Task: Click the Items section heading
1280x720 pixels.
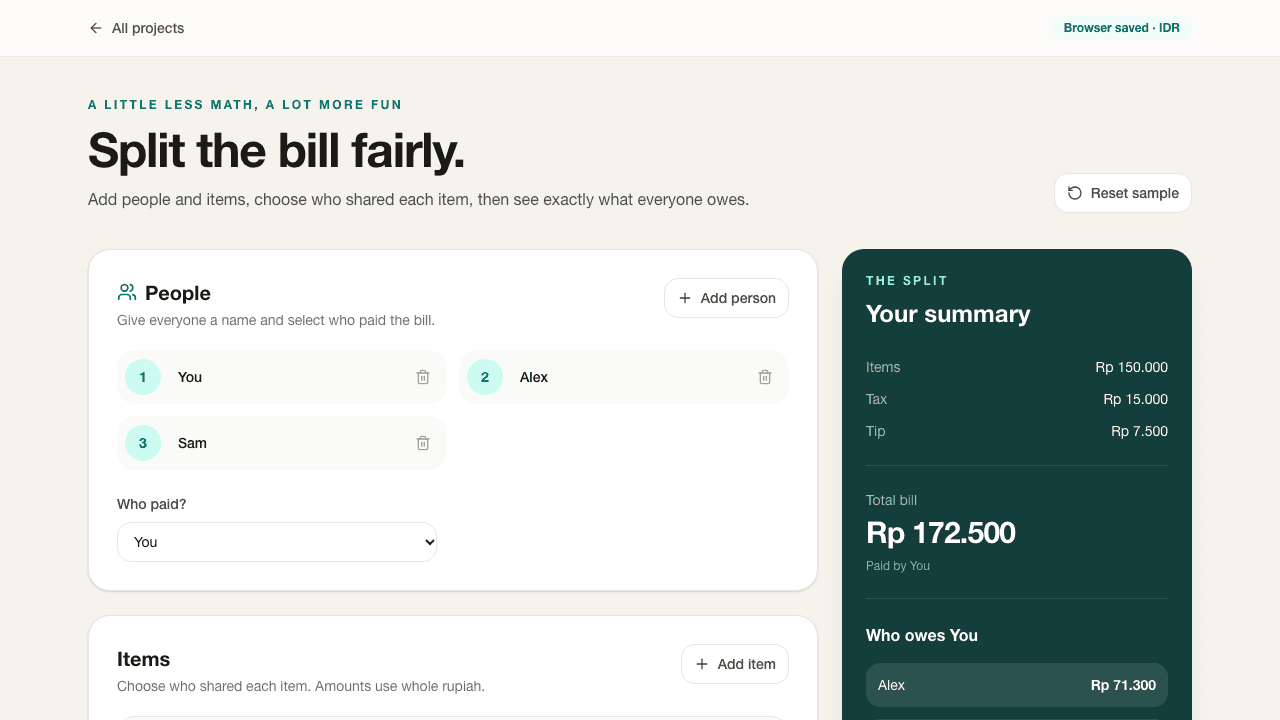Action: coord(144,659)
